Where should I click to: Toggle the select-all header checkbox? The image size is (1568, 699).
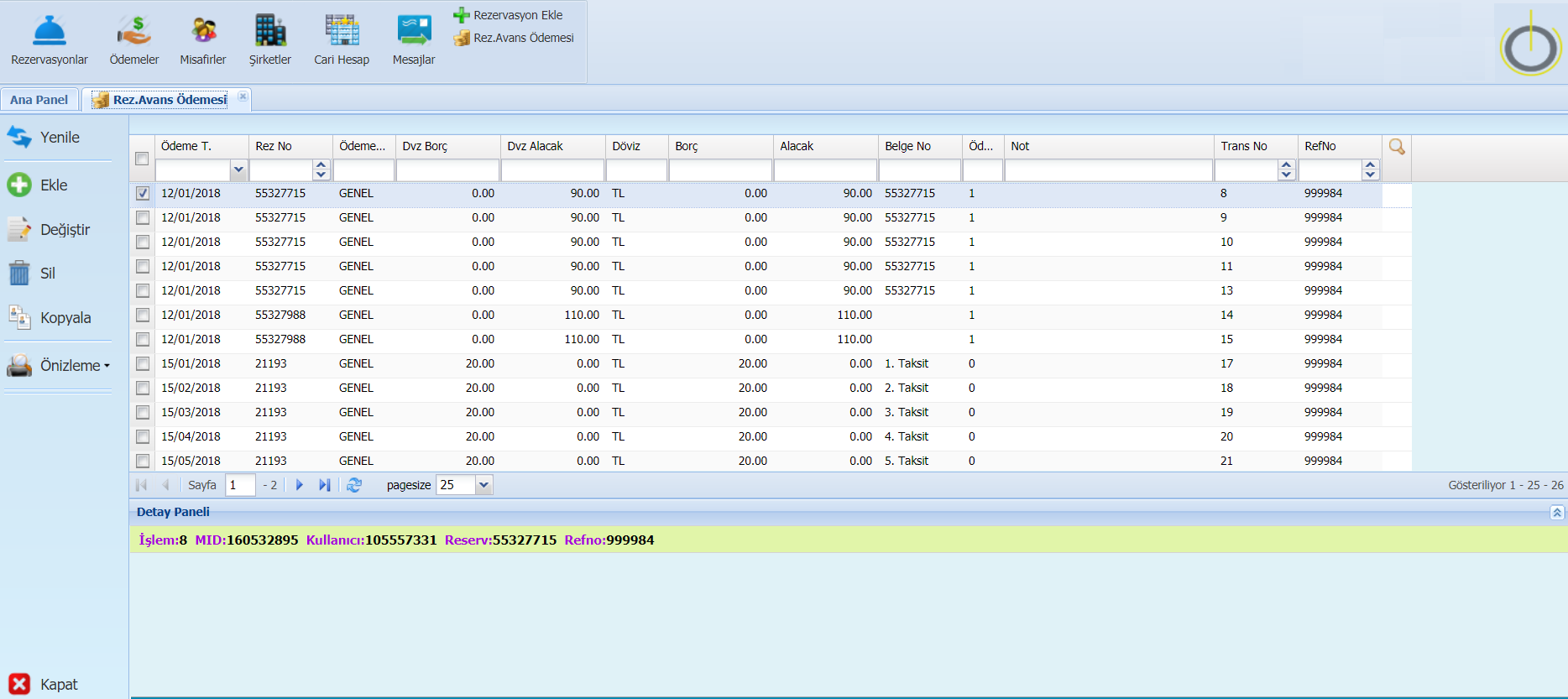[142, 159]
